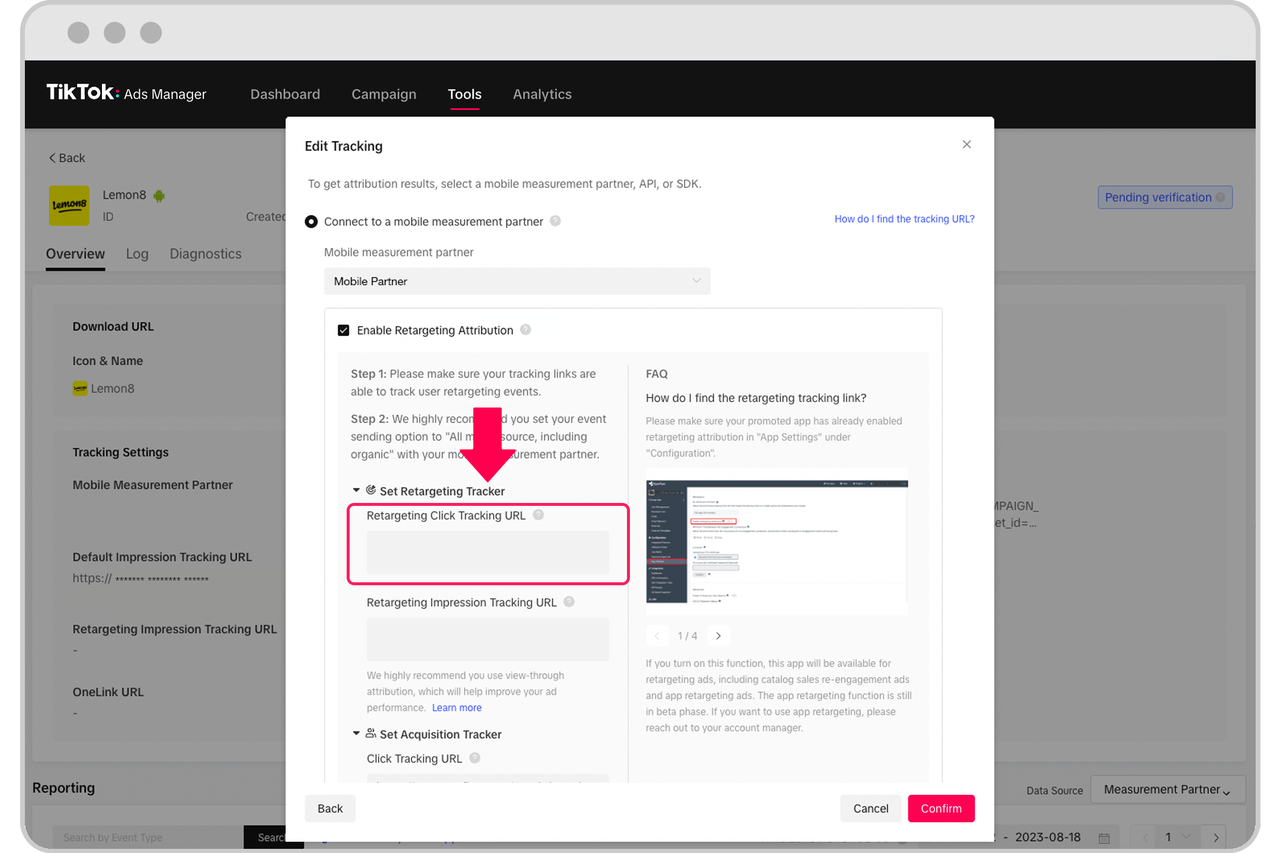Image resolution: width=1280 pixels, height=853 pixels.
Task: Collapse the Set Acquisition Tracker section
Action: 356,734
